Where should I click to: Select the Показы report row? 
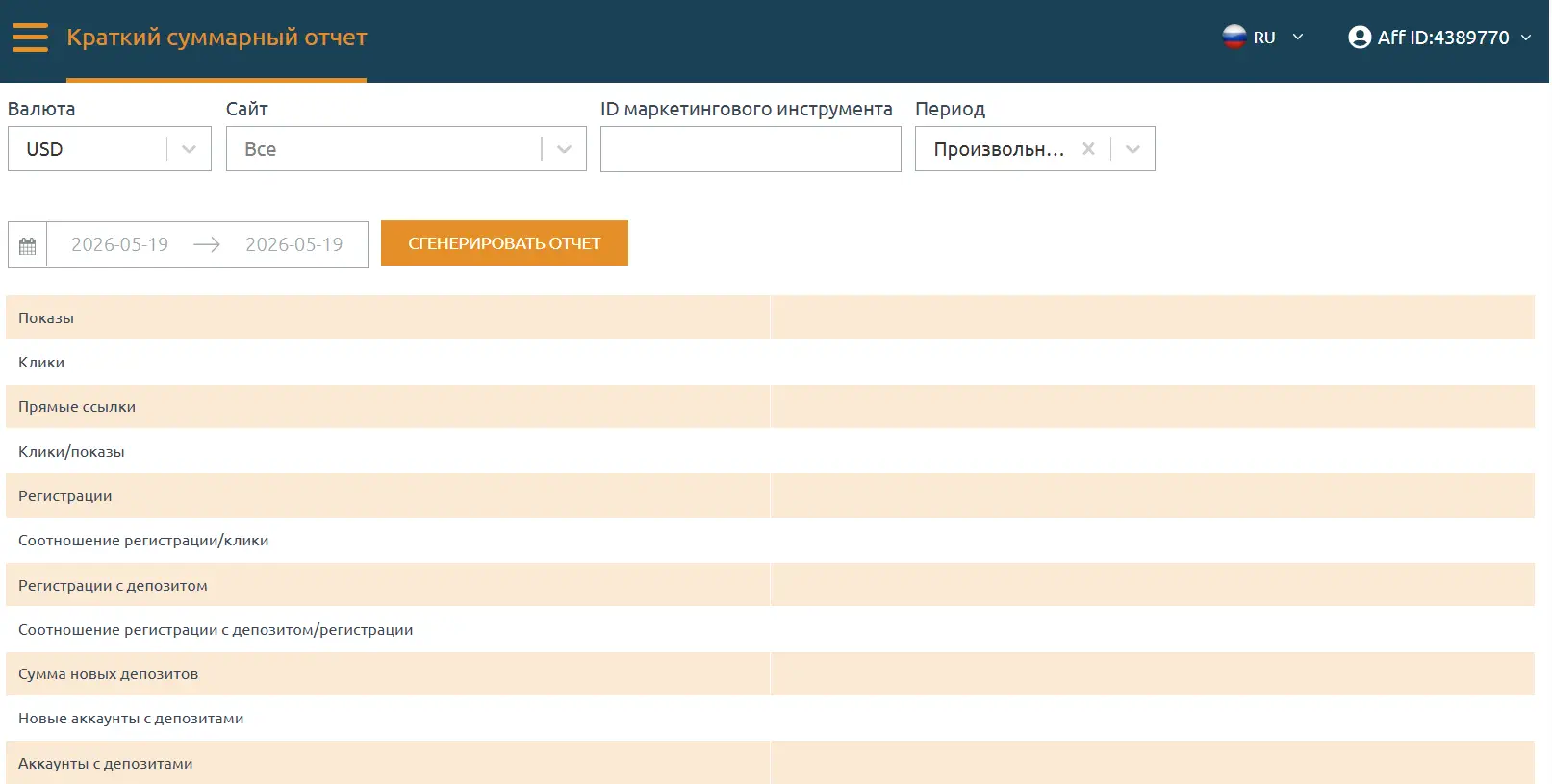point(770,318)
